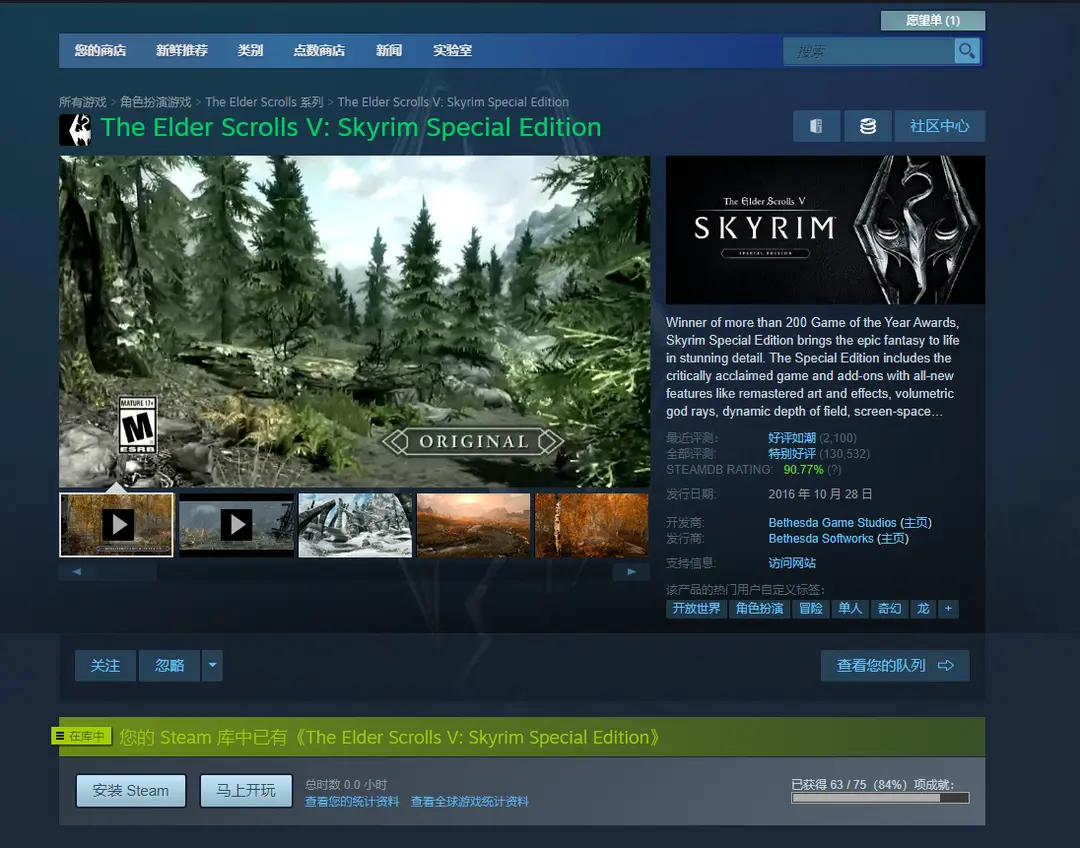The image size is (1080, 848).
Task: Click the 马上开玩 play now button
Action: [x=246, y=791]
